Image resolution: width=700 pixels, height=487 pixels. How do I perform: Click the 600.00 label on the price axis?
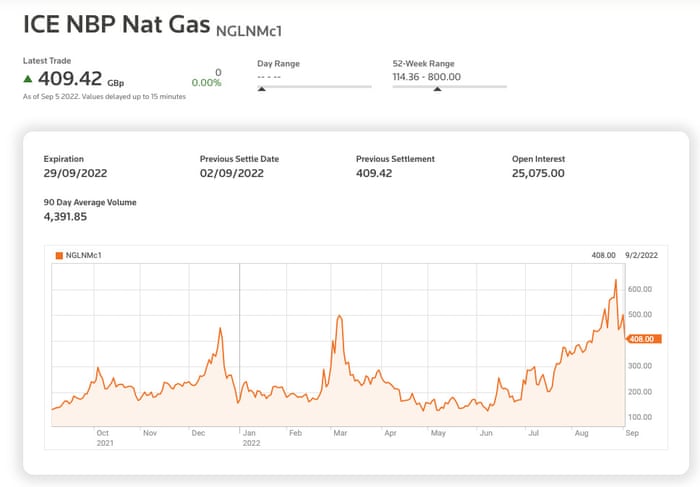click(x=640, y=289)
